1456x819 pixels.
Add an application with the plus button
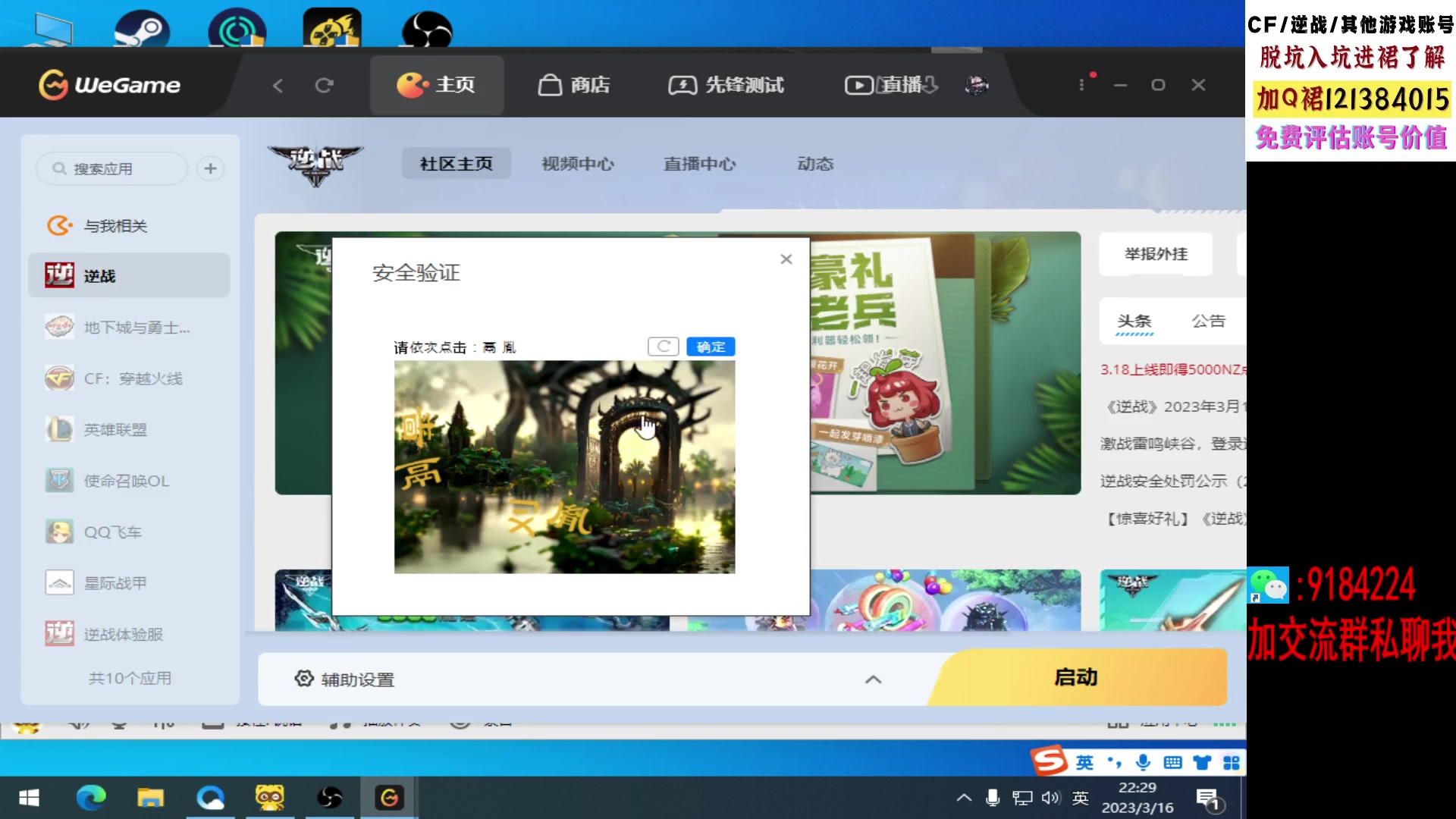point(211,168)
